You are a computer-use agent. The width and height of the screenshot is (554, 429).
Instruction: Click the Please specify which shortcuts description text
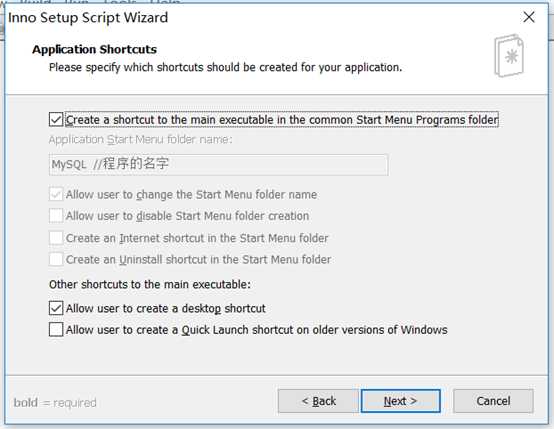[x=225, y=67]
